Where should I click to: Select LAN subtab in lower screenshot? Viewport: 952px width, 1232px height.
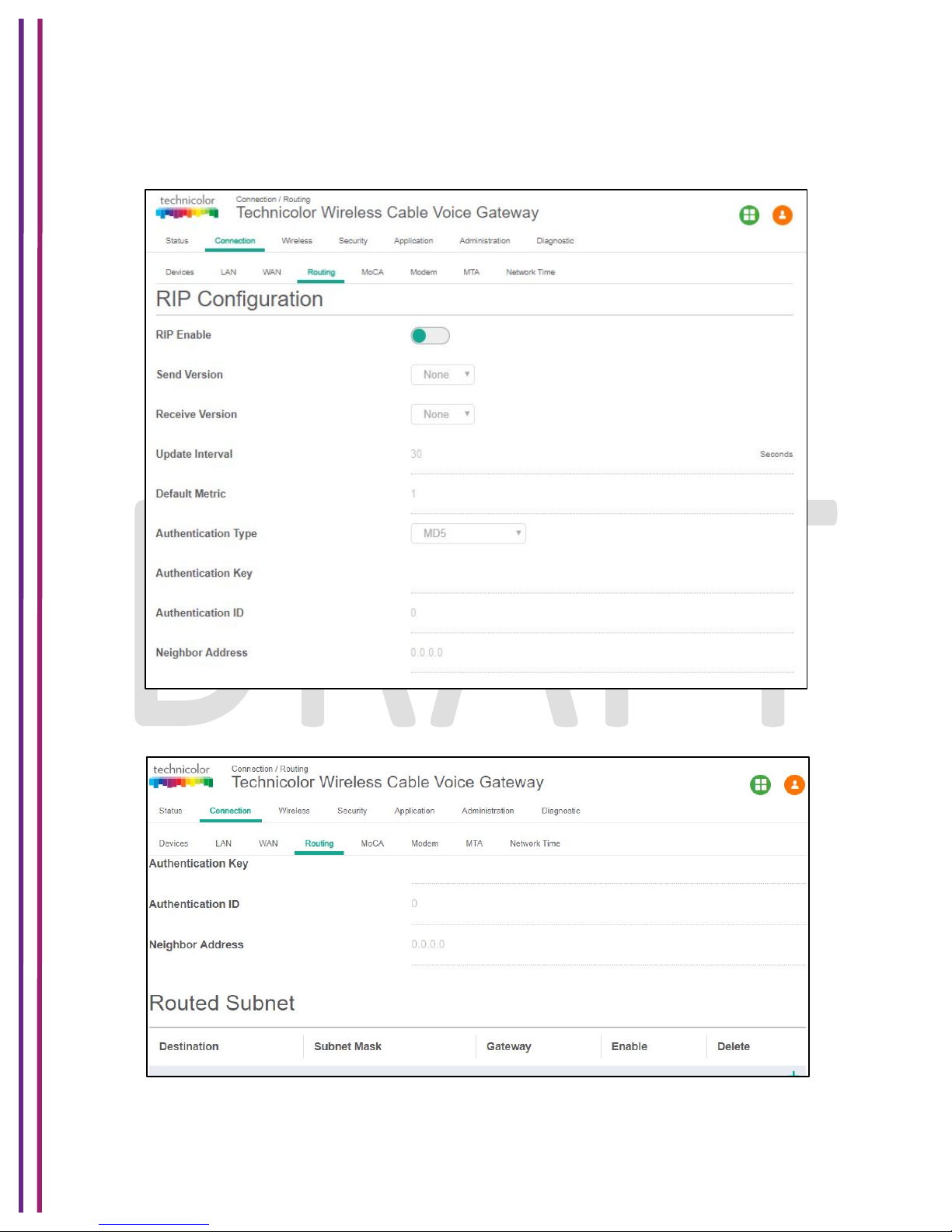[x=223, y=843]
